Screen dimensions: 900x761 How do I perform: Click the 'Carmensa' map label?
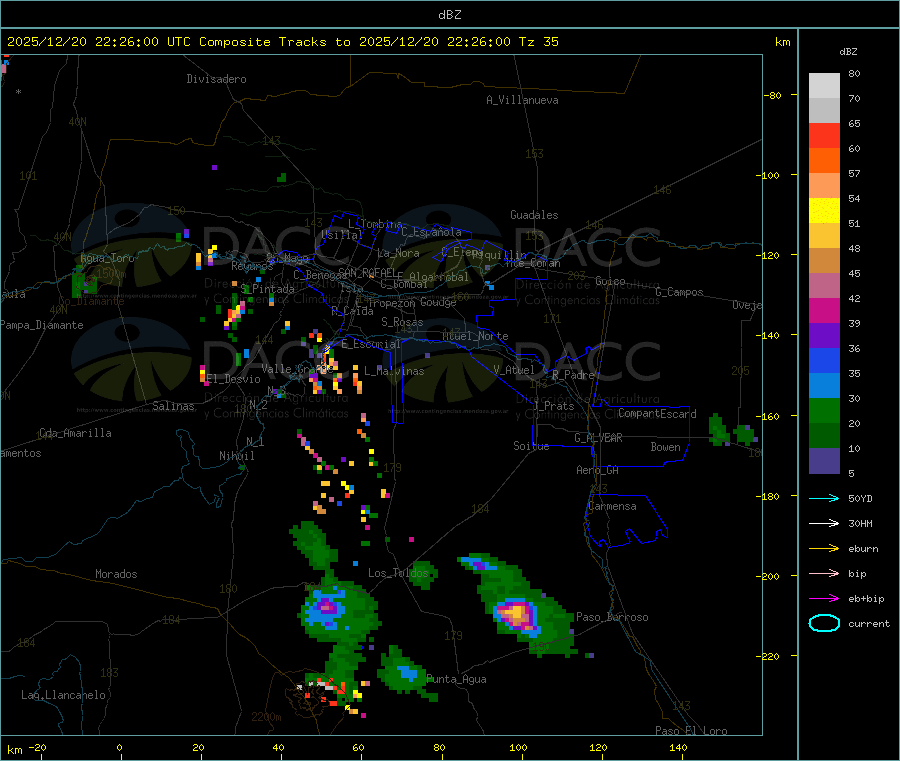(612, 507)
